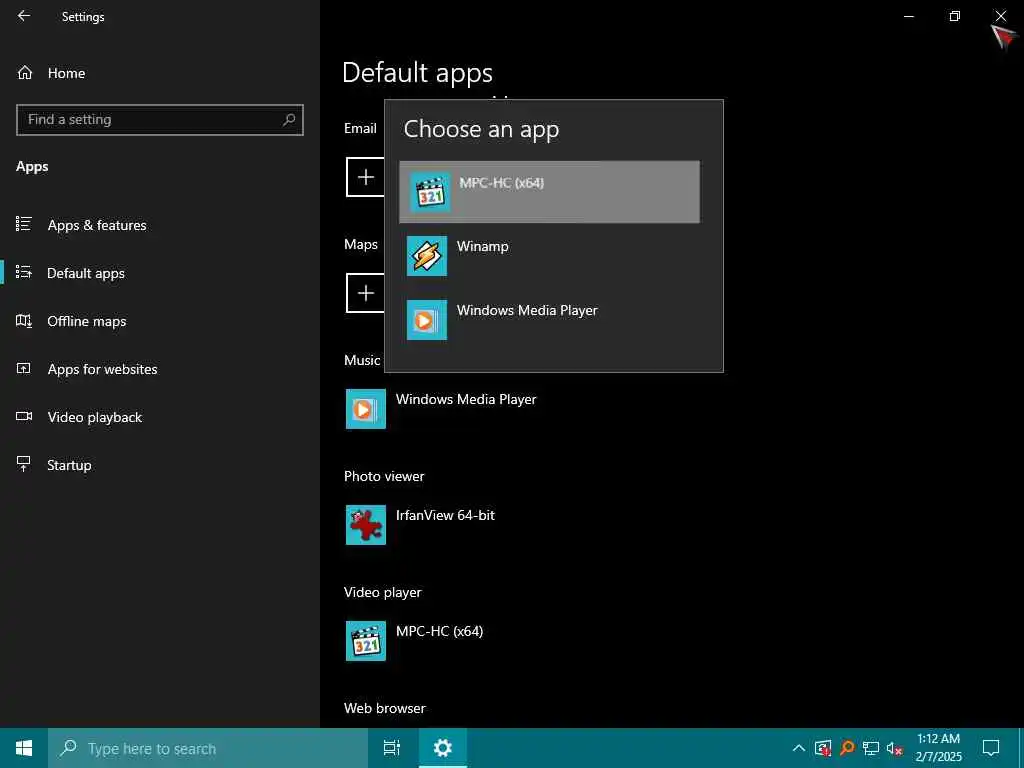
Task: Click the MPC-HC 321 clapperboard icon in popup
Action: (430, 192)
